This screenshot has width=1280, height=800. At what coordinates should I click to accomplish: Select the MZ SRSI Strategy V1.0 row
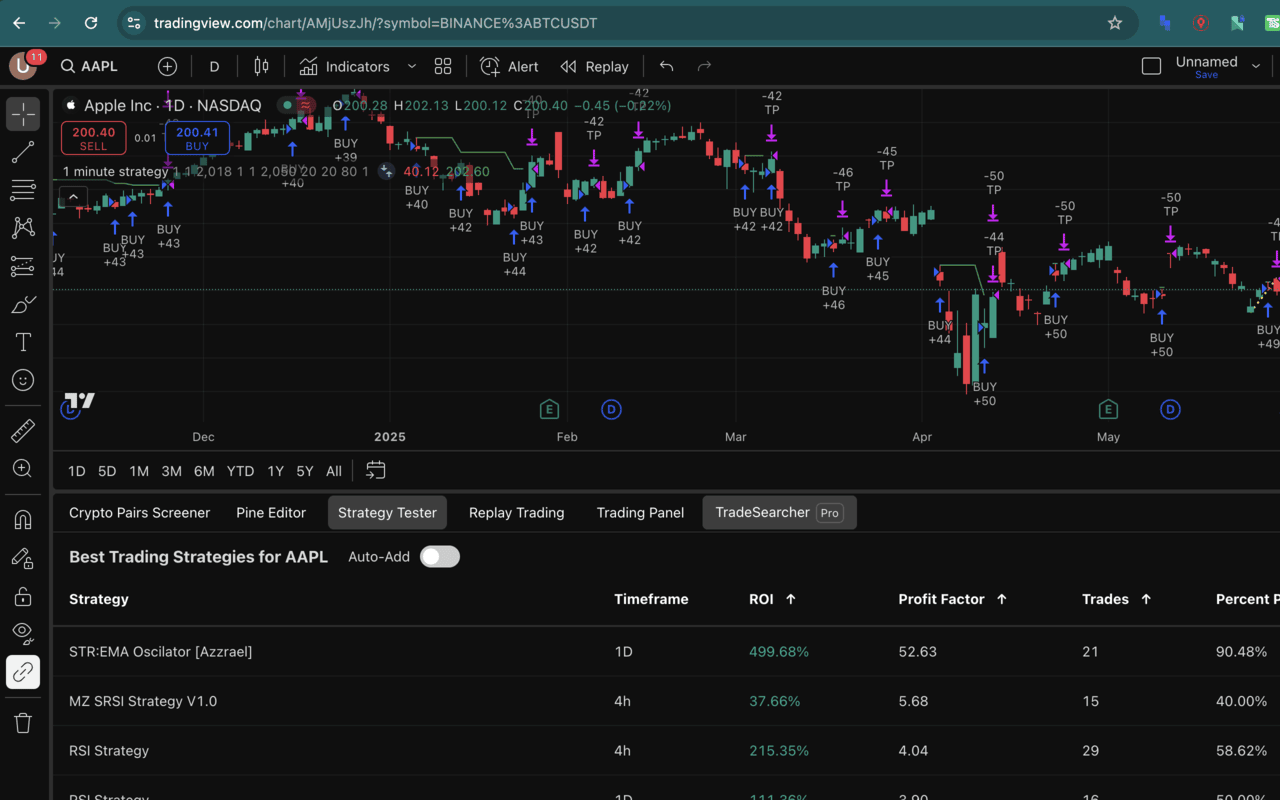click(x=666, y=701)
